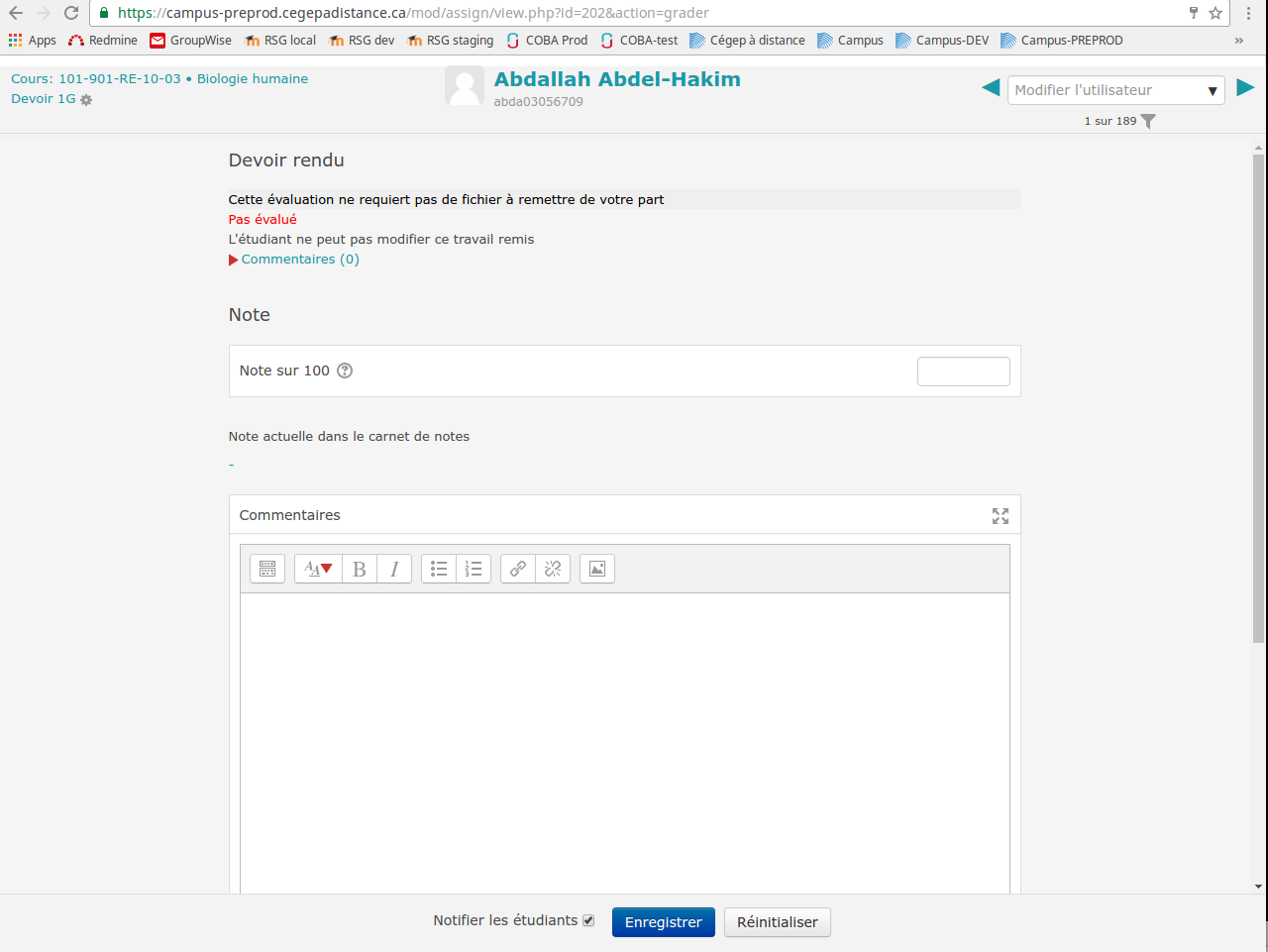Image resolution: width=1268 pixels, height=952 pixels.
Task: Insert a hyperlink in the comment
Action: tap(518, 569)
